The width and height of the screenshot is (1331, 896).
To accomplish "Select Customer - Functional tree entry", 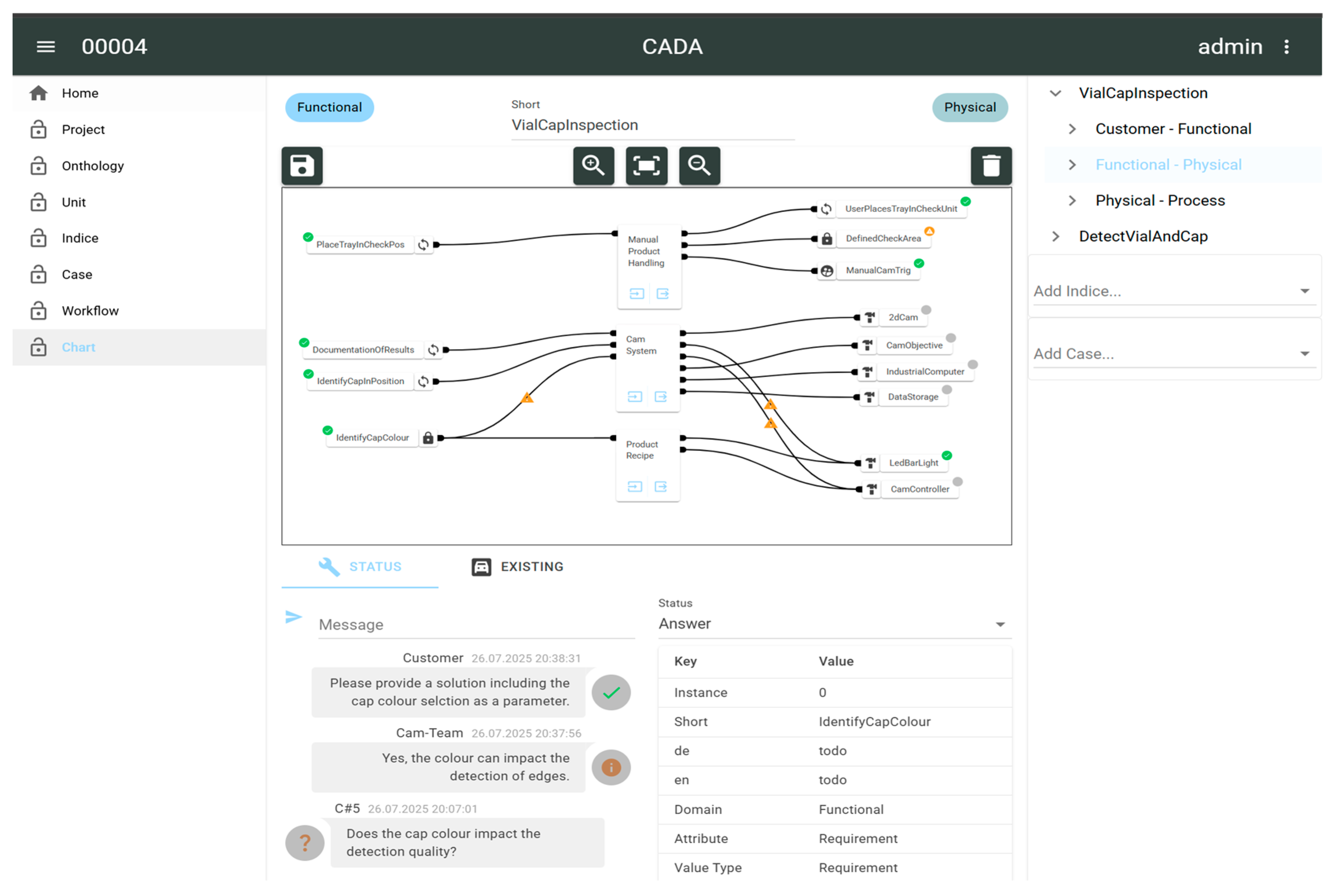I will pyautogui.click(x=1173, y=128).
